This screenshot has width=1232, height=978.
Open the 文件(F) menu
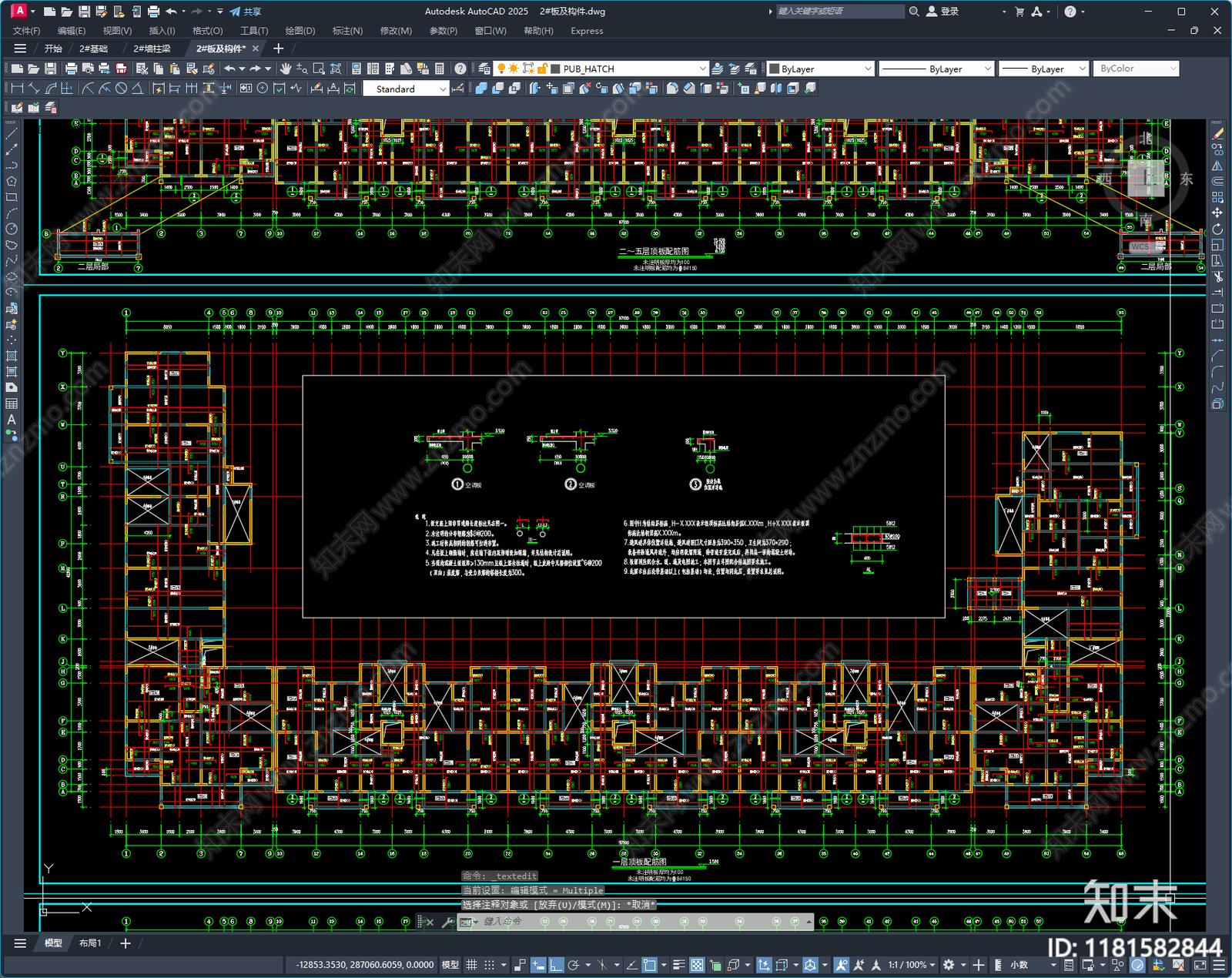pyautogui.click(x=26, y=31)
